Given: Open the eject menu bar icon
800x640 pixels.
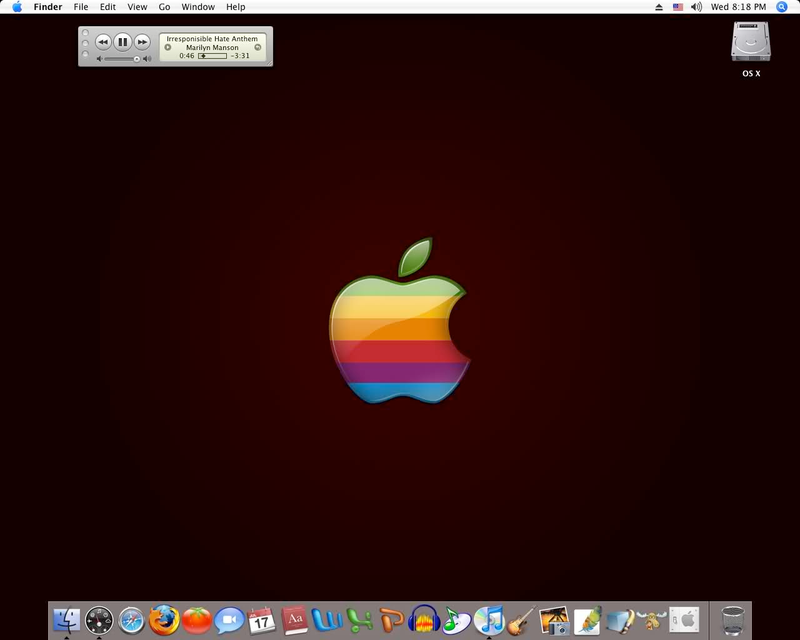Looking at the screenshot, I should tap(659, 7).
